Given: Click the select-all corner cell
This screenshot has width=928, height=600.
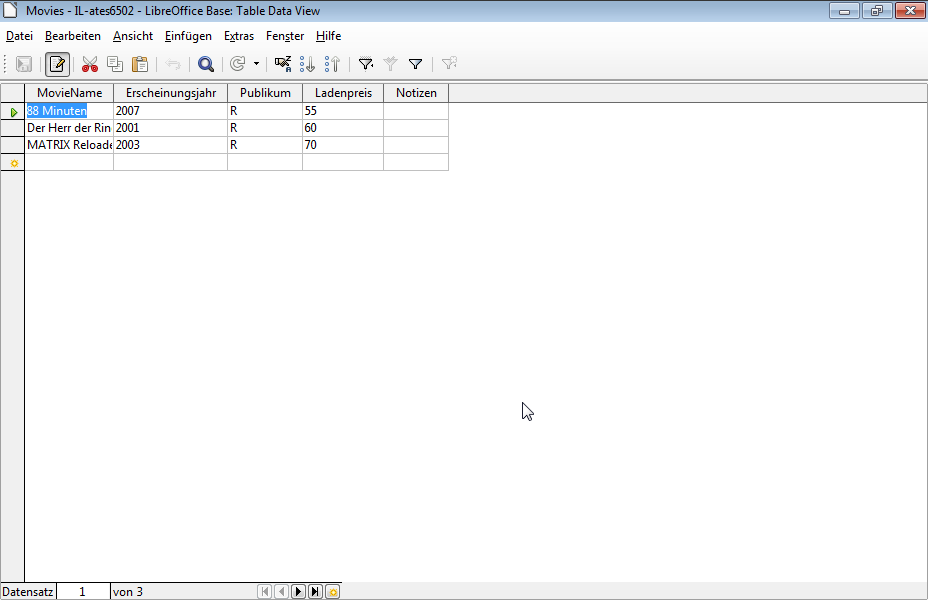Looking at the screenshot, I should 12,93.
